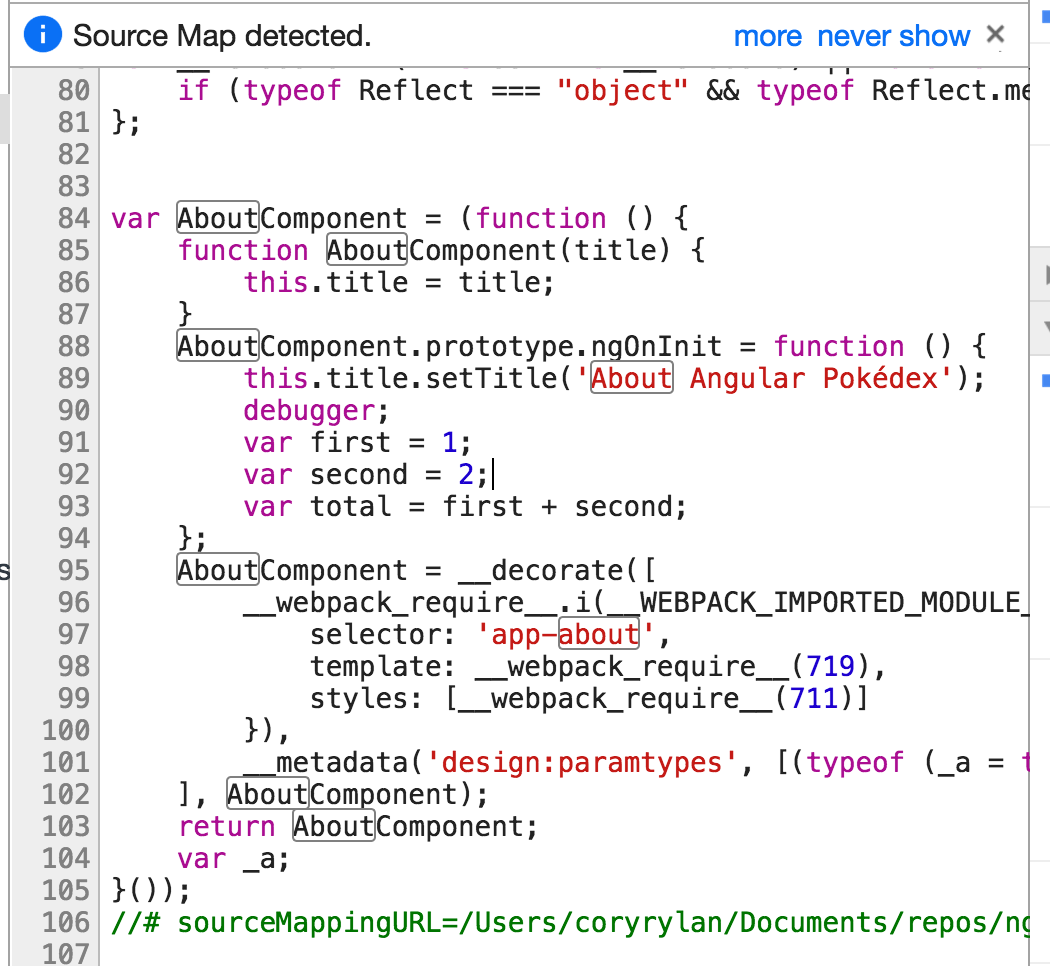The height and width of the screenshot is (966, 1050).
Task: Click the 'this.title = title;' line
Action: click(x=399, y=283)
